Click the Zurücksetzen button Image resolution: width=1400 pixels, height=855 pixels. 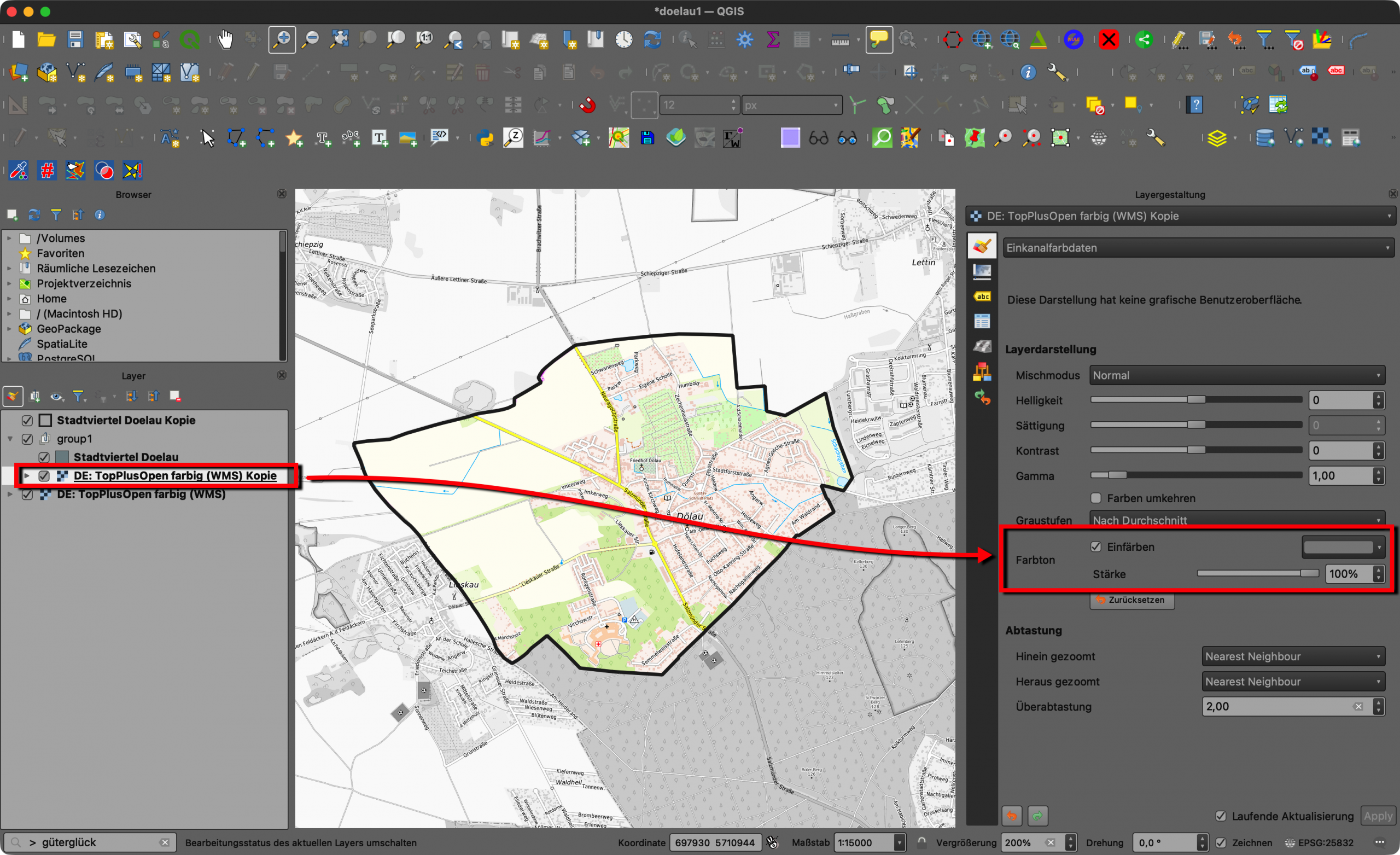[x=1131, y=600]
